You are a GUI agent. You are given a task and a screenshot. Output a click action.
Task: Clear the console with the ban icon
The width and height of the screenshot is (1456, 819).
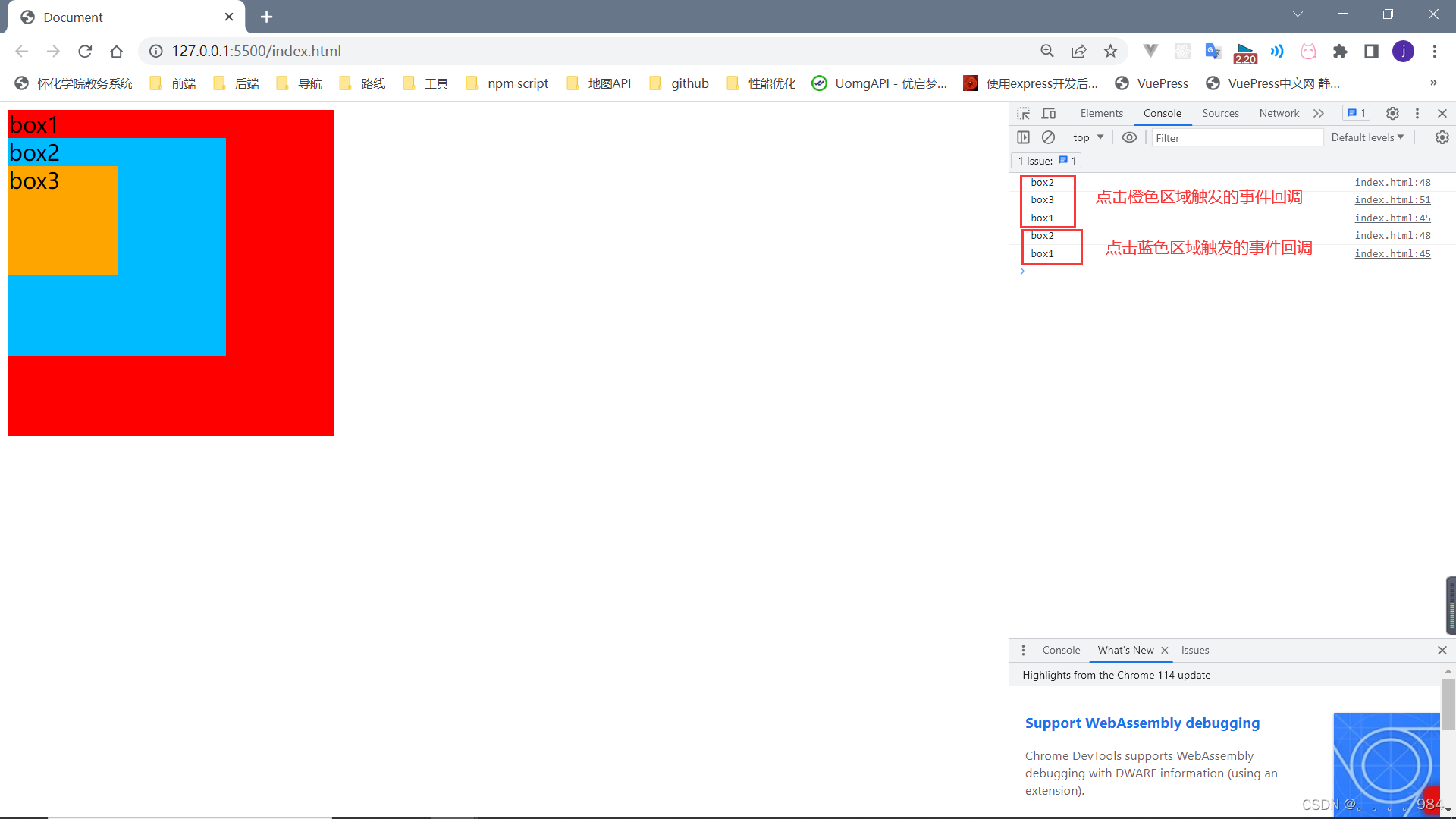(x=1048, y=137)
